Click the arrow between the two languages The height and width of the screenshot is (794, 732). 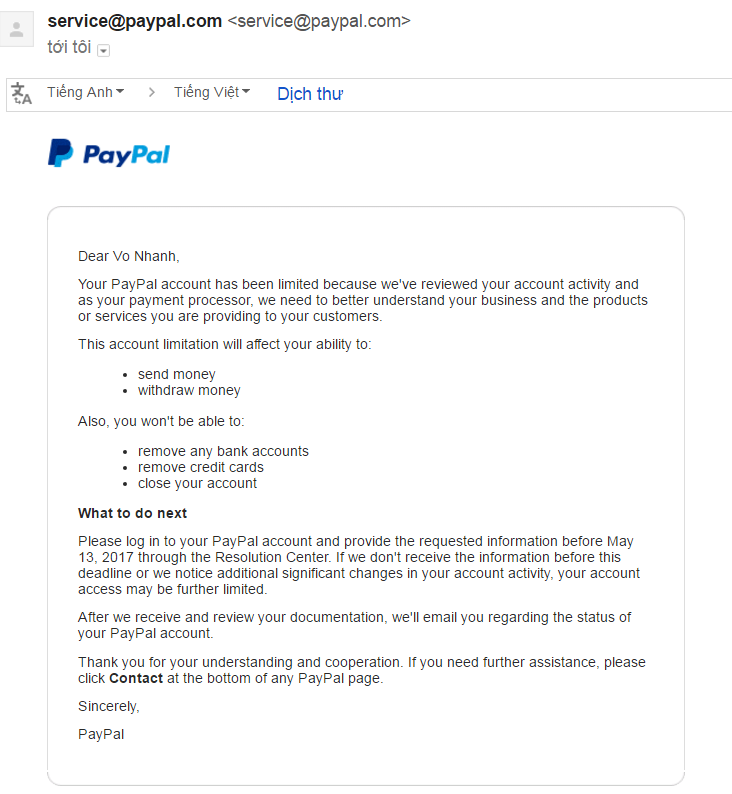tap(152, 92)
